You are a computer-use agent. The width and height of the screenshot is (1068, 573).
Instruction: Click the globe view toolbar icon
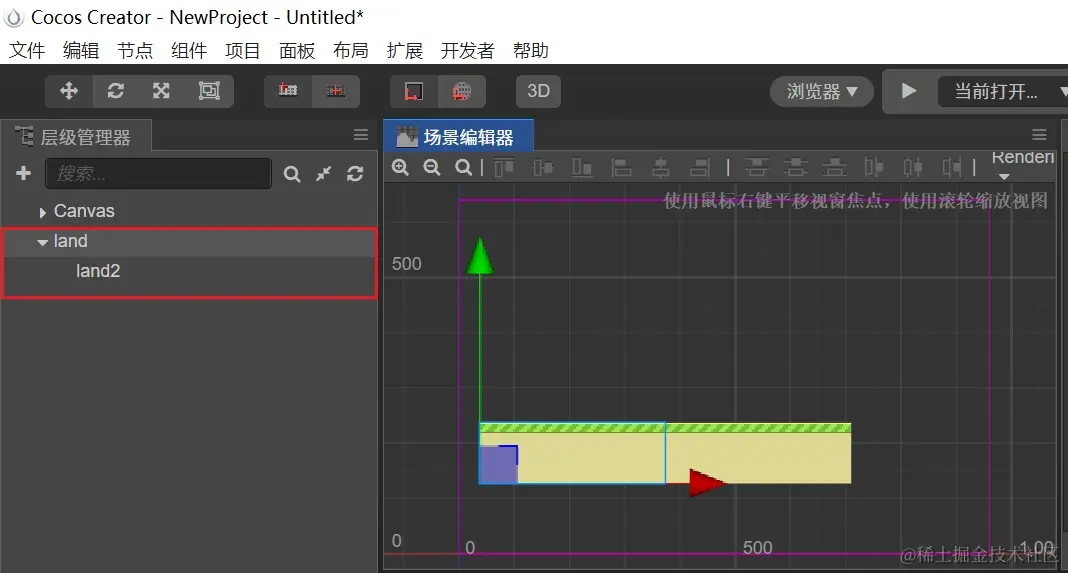point(461,91)
